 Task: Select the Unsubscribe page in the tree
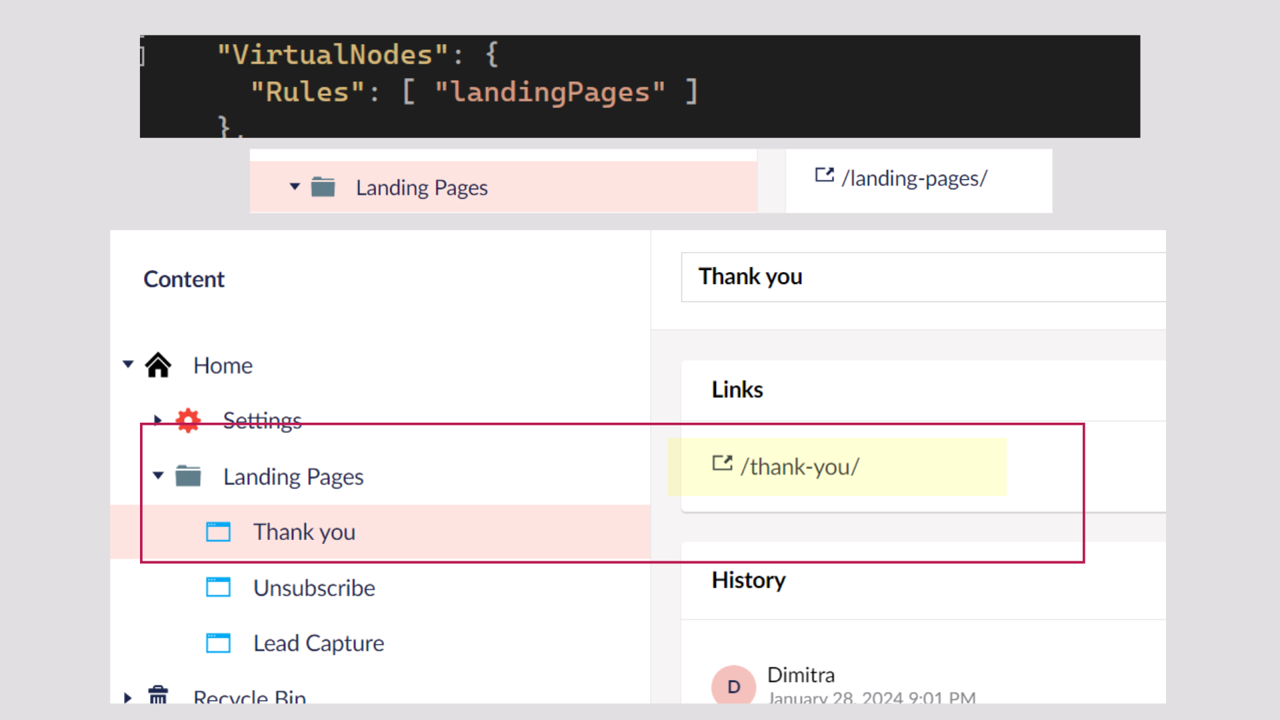pyautogui.click(x=314, y=587)
